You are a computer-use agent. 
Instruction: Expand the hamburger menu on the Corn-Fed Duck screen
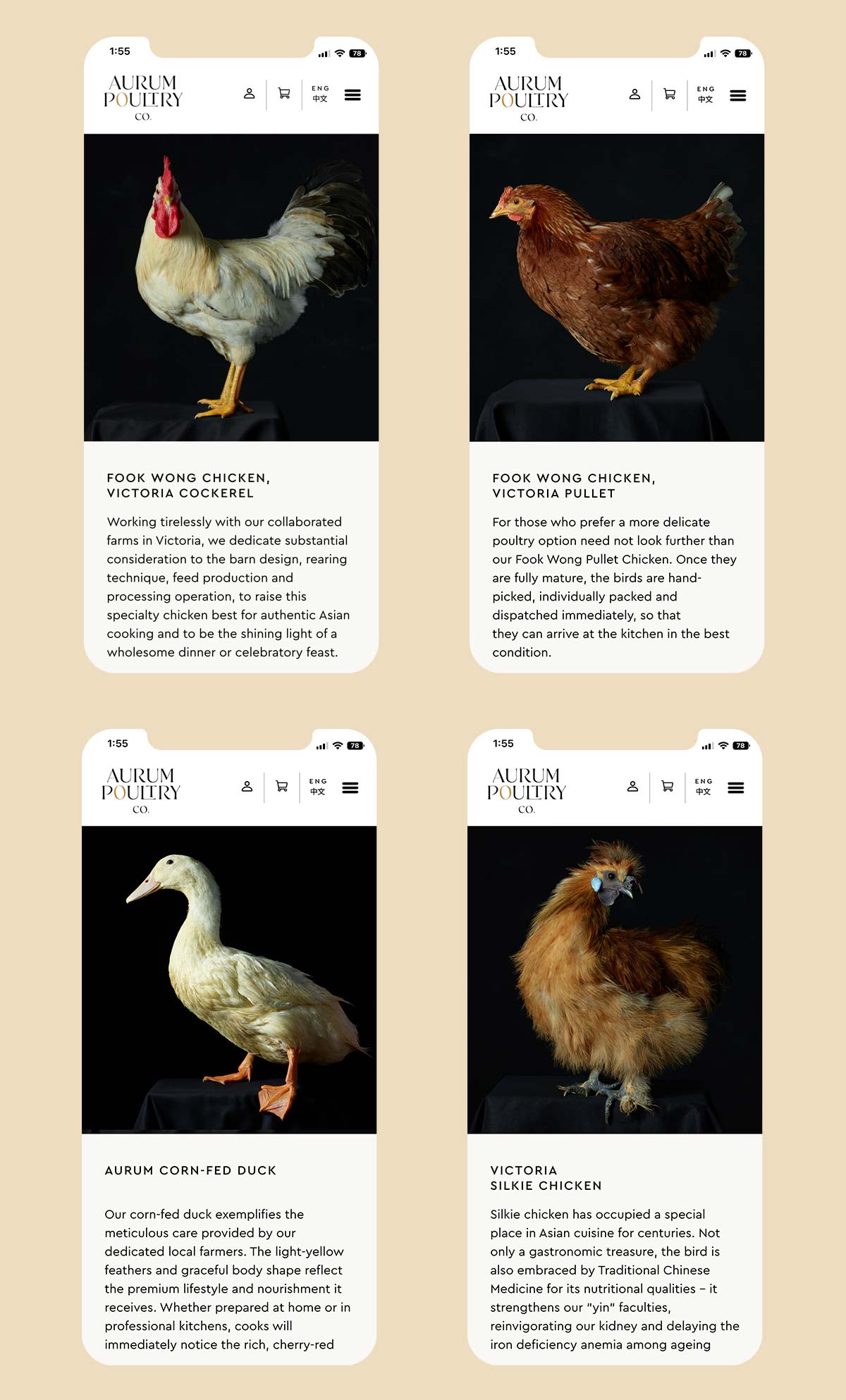pos(350,788)
